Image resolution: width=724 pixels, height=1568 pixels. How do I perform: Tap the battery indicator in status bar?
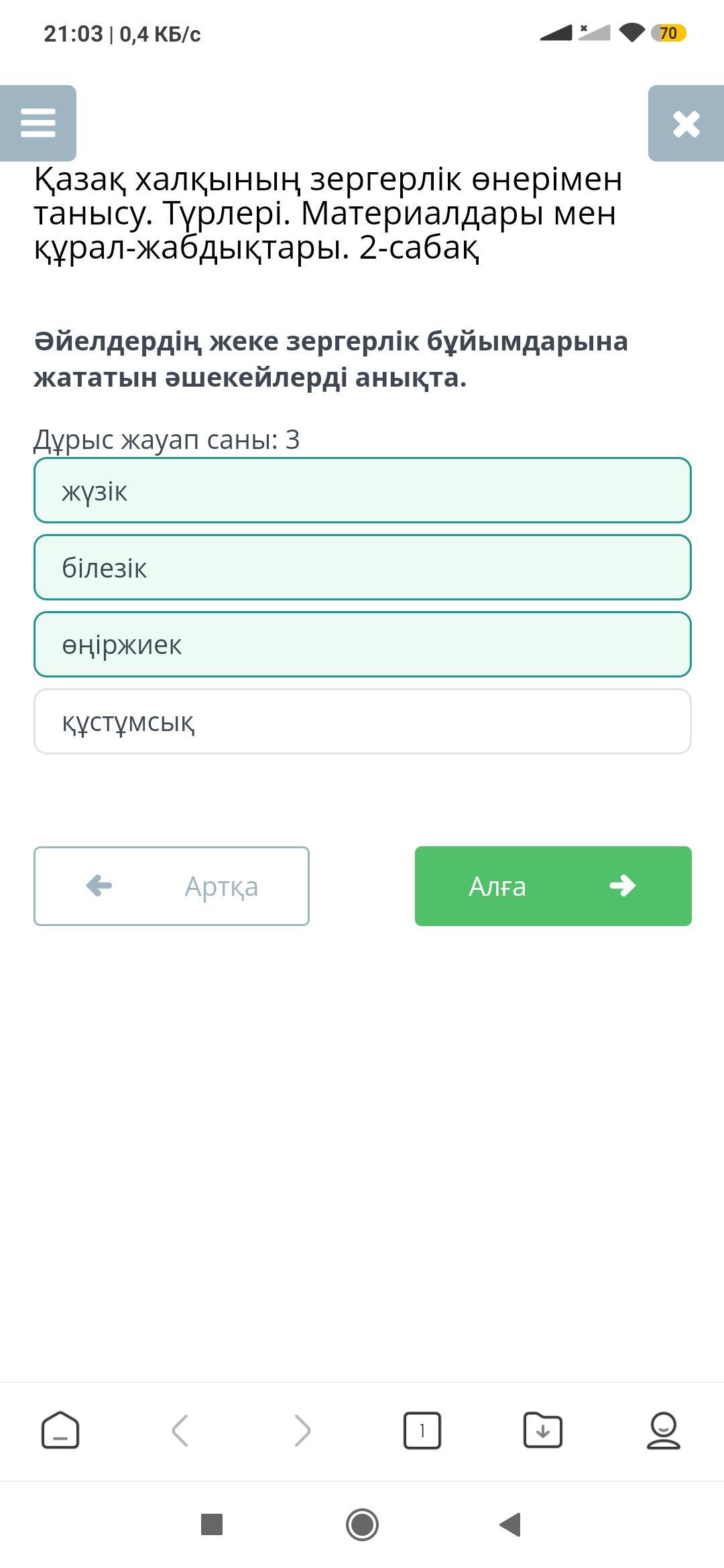[668, 33]
